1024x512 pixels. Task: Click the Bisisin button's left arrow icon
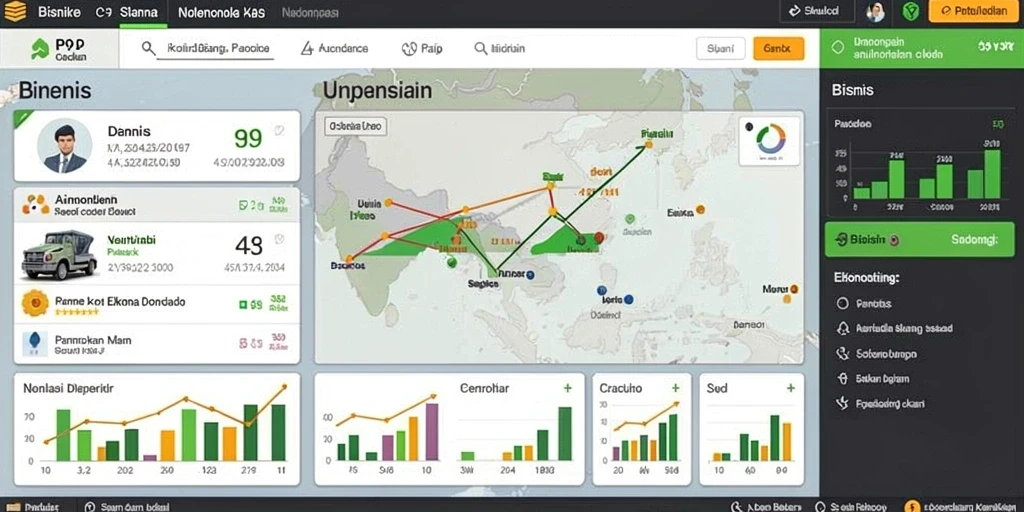tap(842, 240)
